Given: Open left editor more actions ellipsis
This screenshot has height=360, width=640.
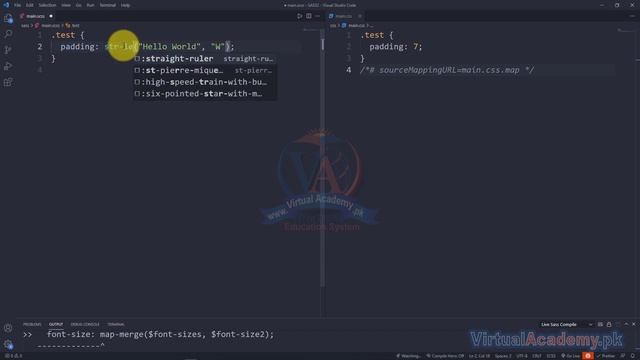Looking at the screenshot, I should pyautogui.click(x=318, y=16).
